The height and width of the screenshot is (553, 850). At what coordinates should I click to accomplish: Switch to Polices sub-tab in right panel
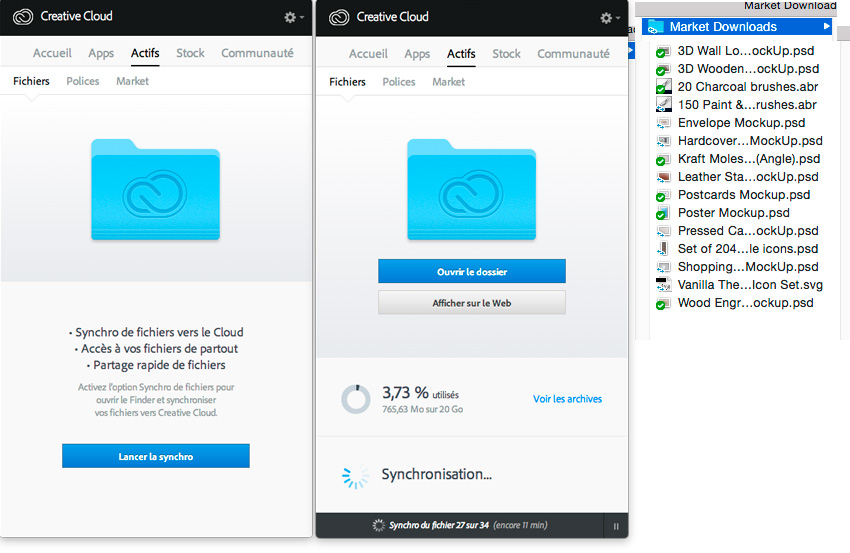[x=398, y=82]
